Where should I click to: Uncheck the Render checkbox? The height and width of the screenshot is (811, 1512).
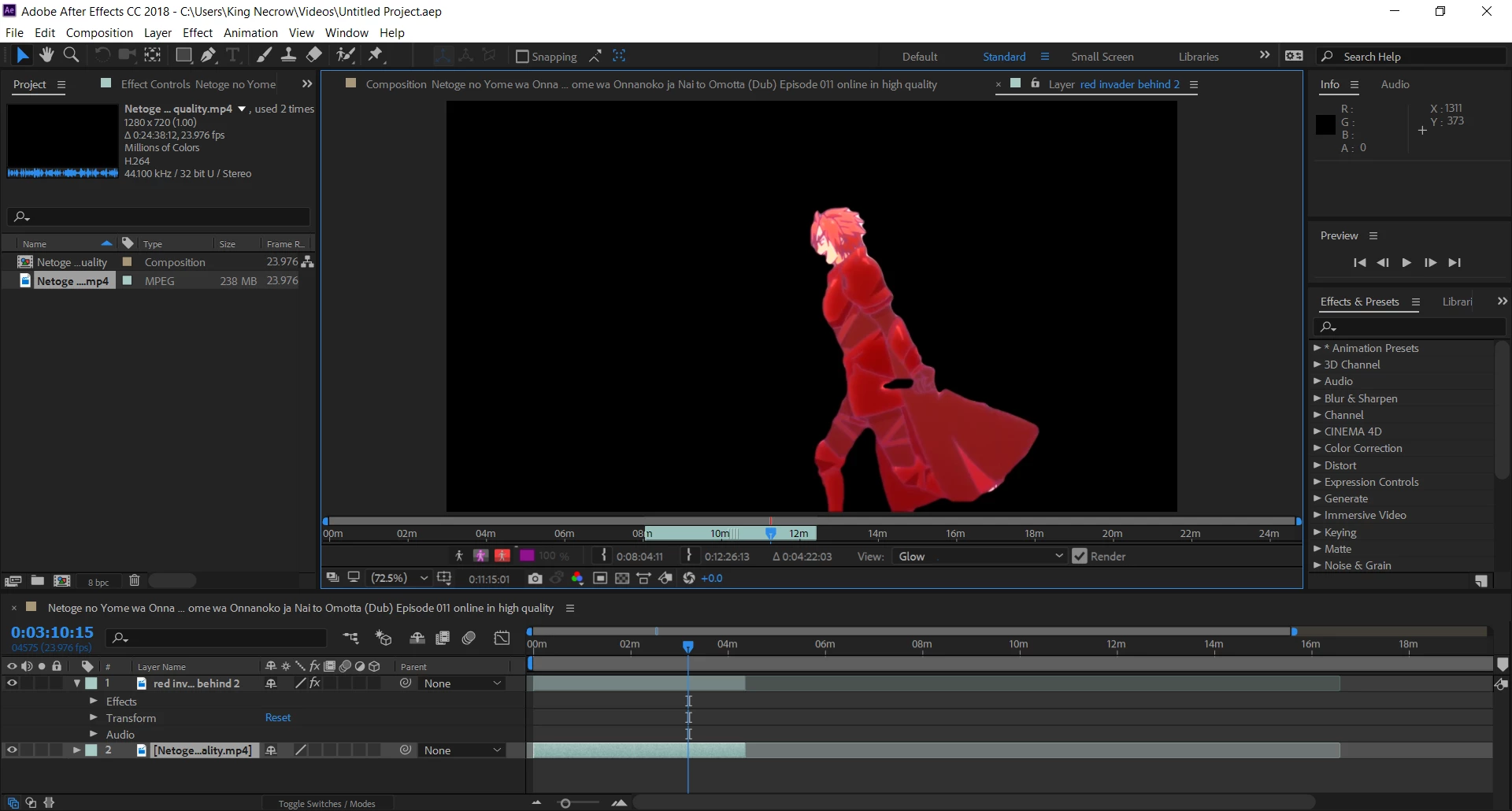(1080, 556)
